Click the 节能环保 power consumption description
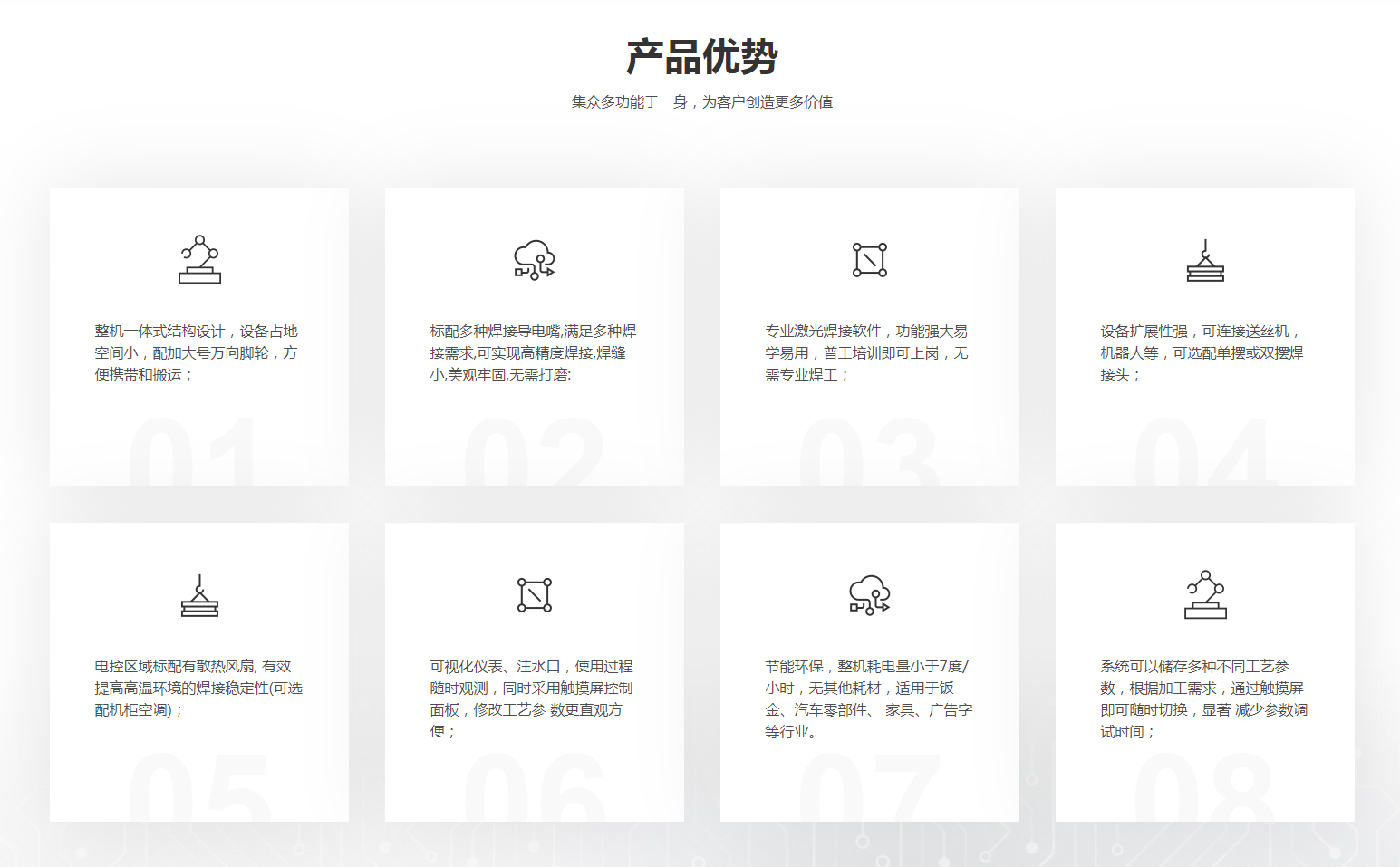1400x867 pixels. [868, 698]
